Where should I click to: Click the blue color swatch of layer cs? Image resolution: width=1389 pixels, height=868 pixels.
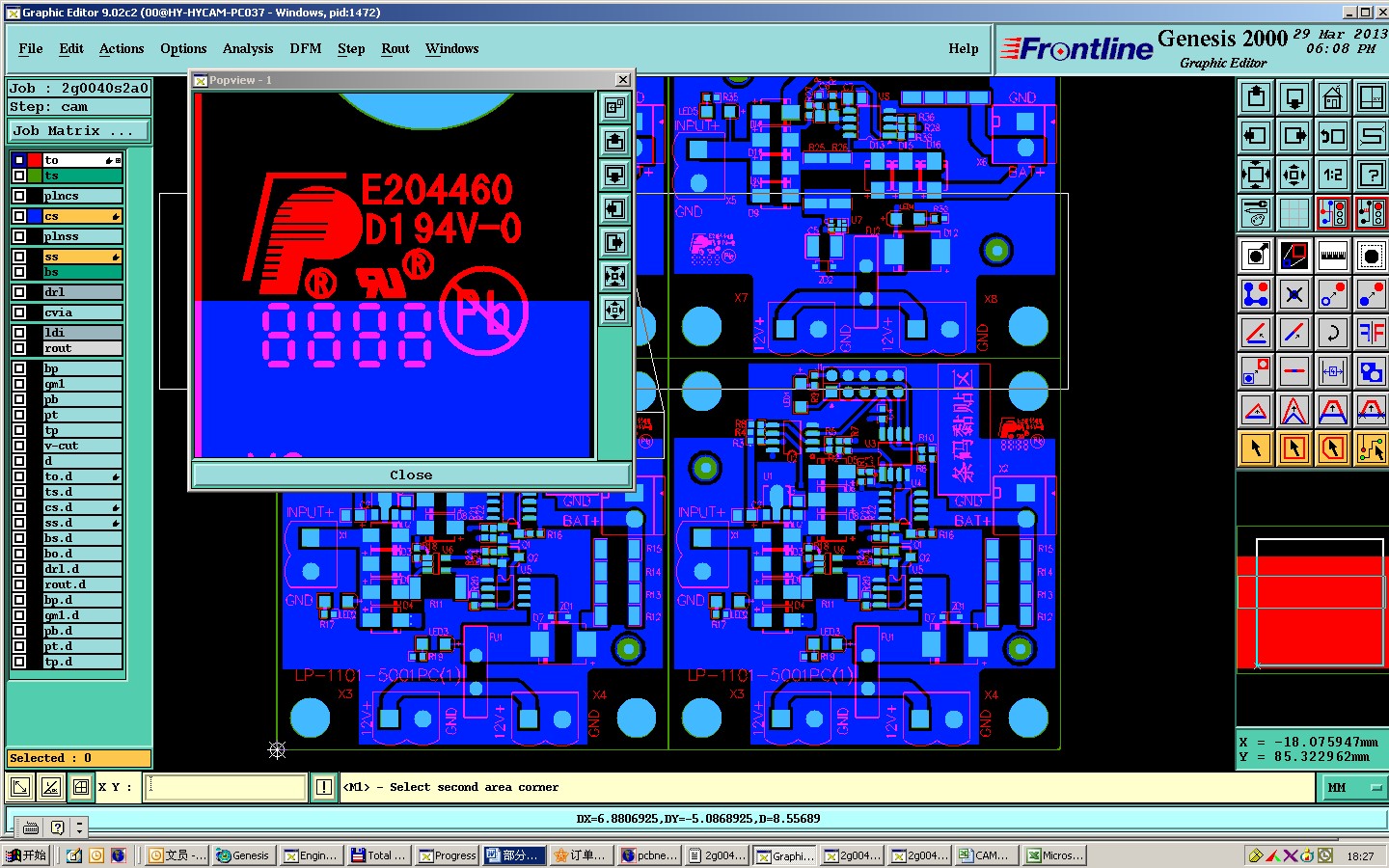coord(35,216)
